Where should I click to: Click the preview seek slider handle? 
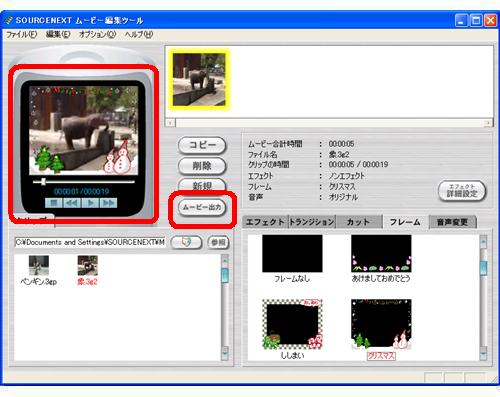(43, 182)
